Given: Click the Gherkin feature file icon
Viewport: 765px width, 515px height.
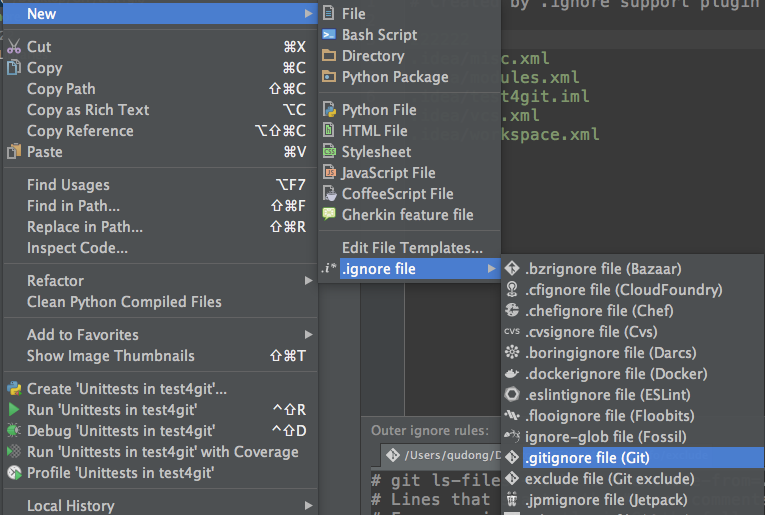Looking at the screenshot, I should pyautogui.click(x=329, y=215).
